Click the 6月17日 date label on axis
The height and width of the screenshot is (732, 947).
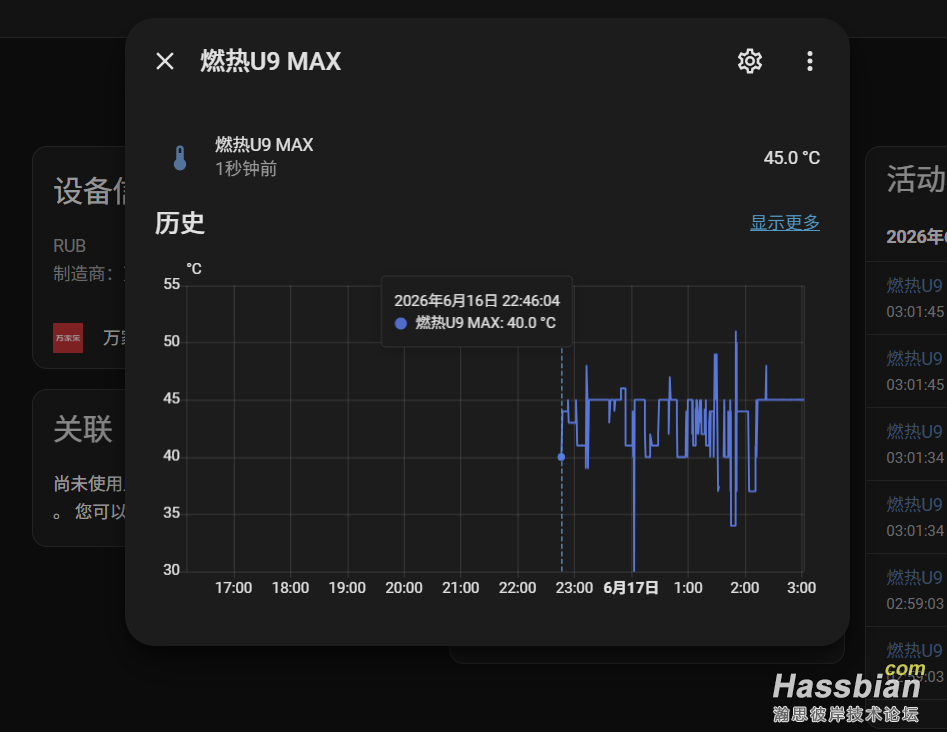coord(631,588)
